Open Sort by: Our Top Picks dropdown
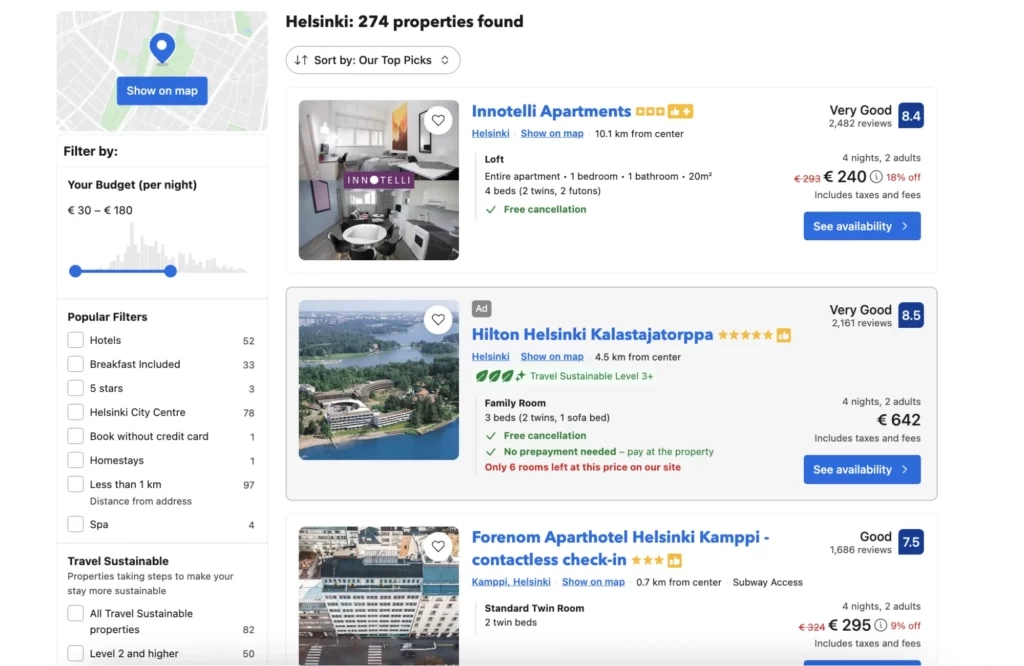Screen dimensions: 1024x666 tap(373, 60)
